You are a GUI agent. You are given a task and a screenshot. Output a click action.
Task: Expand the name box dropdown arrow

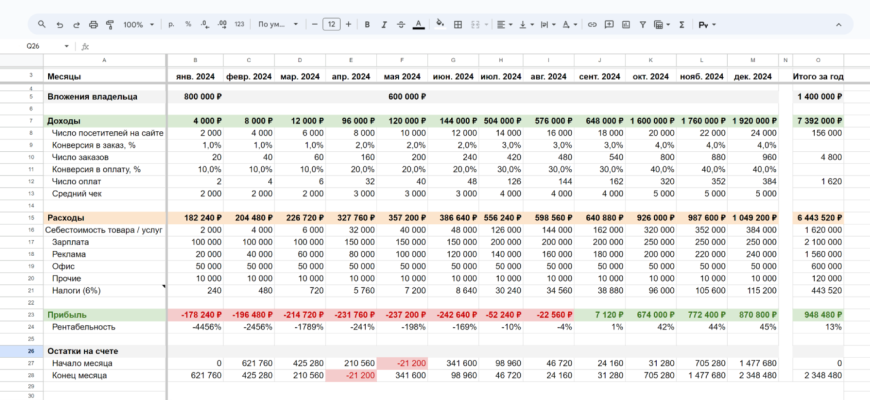(67, 46)
